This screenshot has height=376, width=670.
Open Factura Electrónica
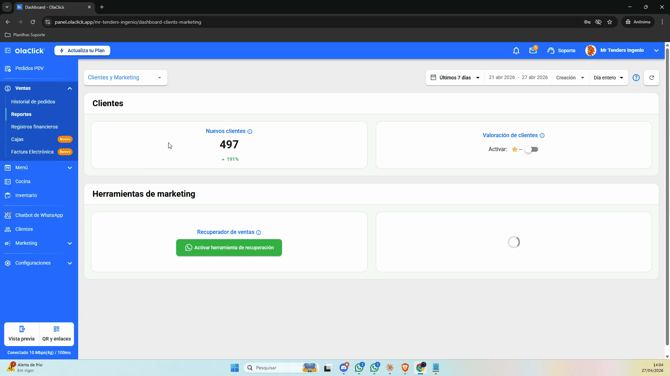point(32,152)
